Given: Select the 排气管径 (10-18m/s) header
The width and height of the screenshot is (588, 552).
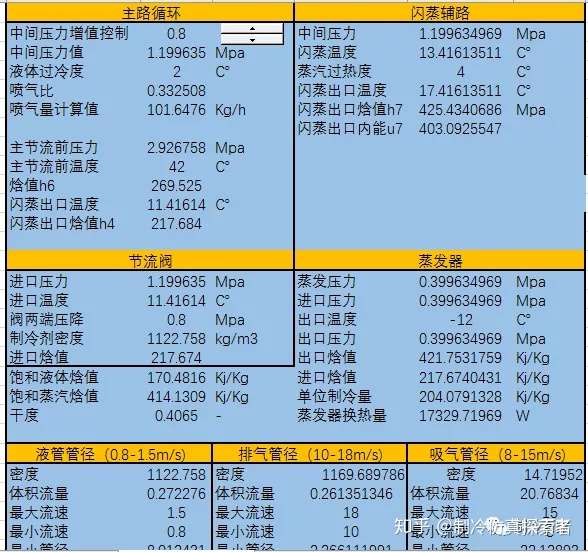Looking at the screenshot, I should click(x=310, y=454).
